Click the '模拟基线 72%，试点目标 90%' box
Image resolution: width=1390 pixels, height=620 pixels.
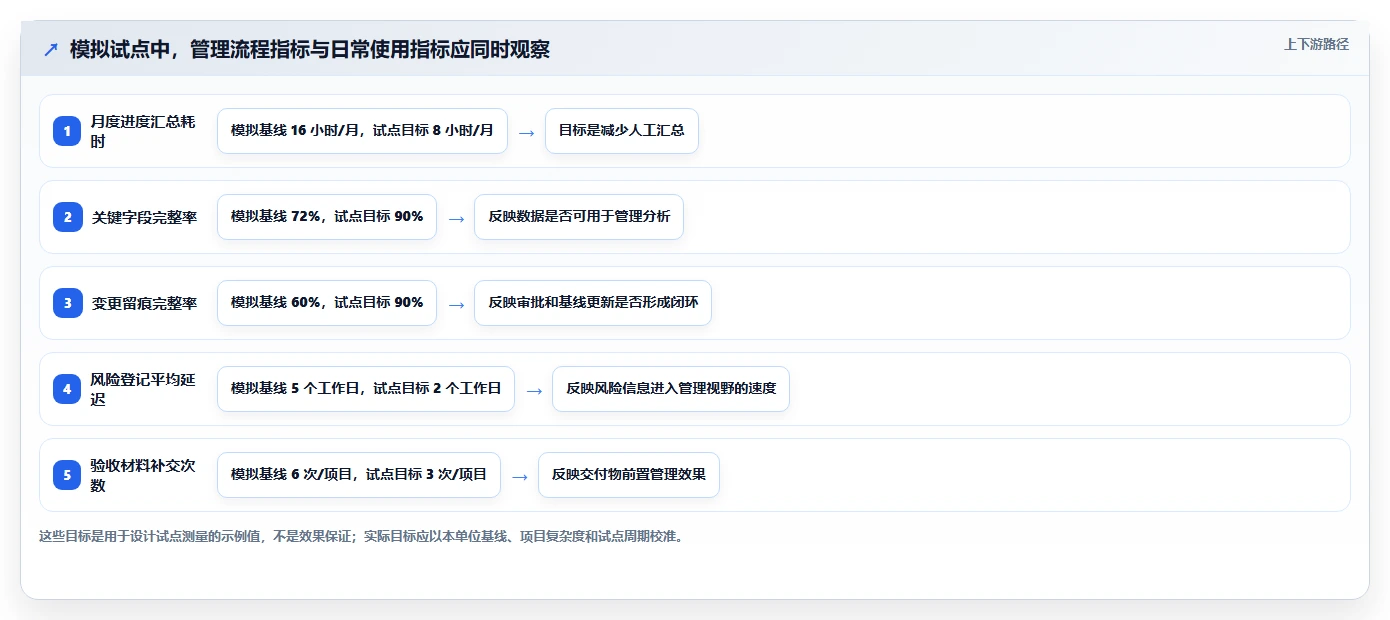(327, 217)
